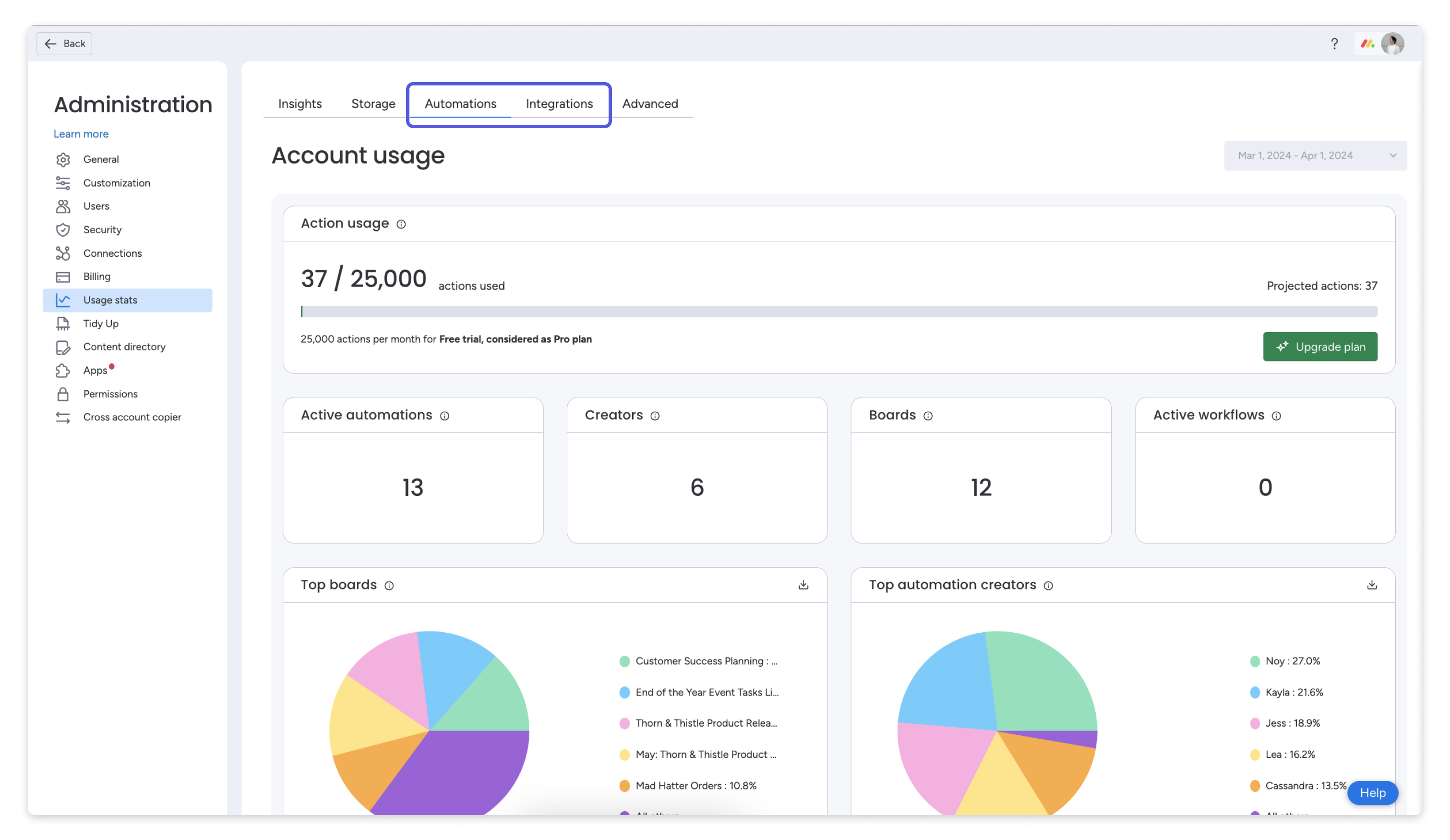
Task: Open the Connections section
Action: point(113,253)
